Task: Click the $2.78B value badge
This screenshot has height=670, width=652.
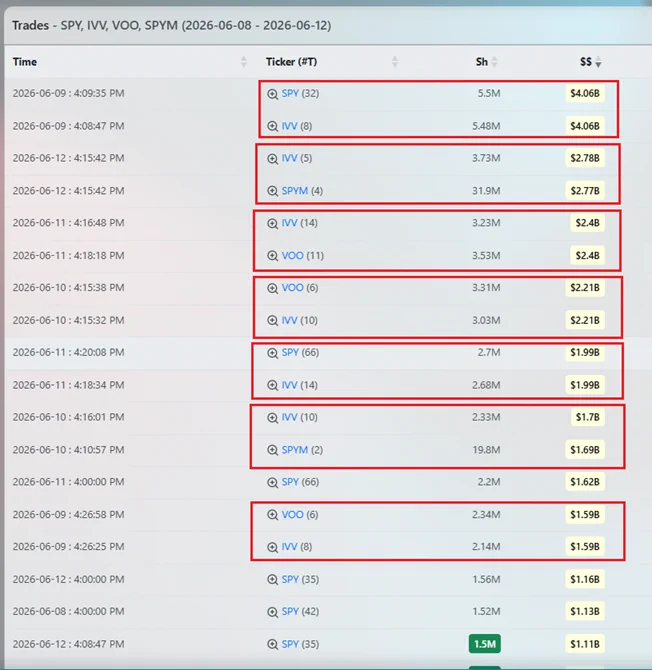Action: coord(585,158)
